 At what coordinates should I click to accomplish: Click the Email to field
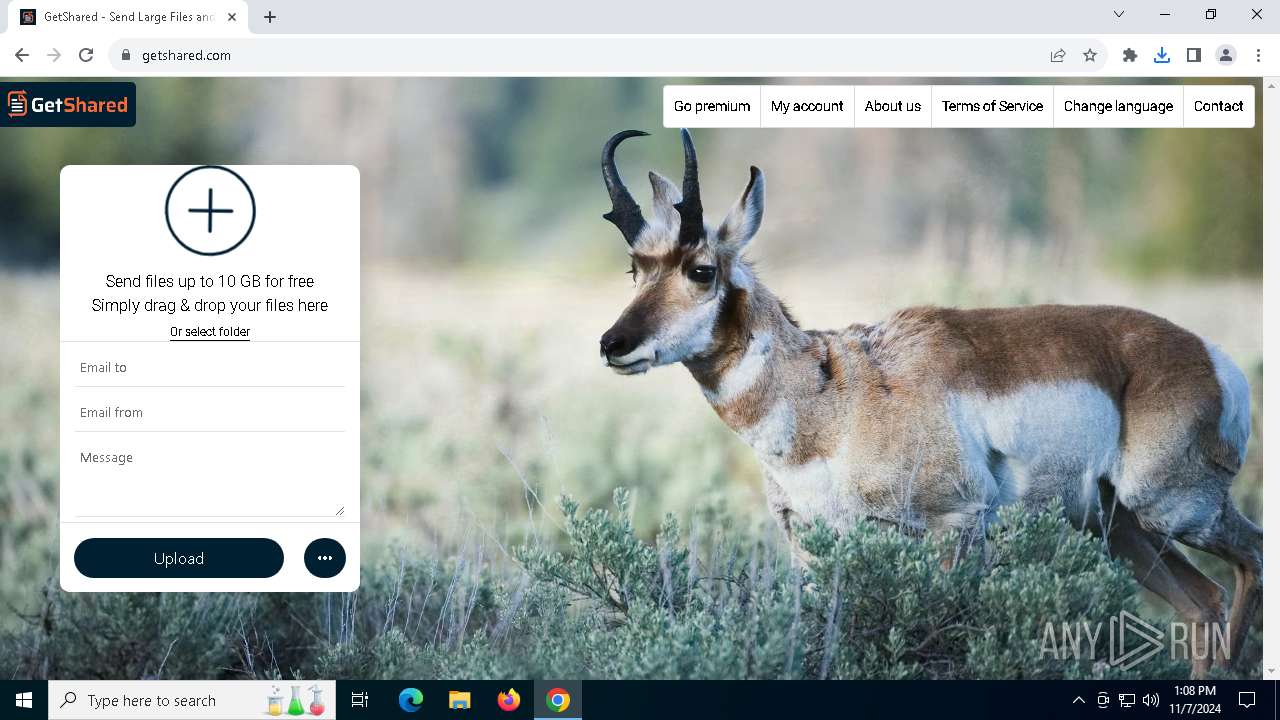coord(210,367)
